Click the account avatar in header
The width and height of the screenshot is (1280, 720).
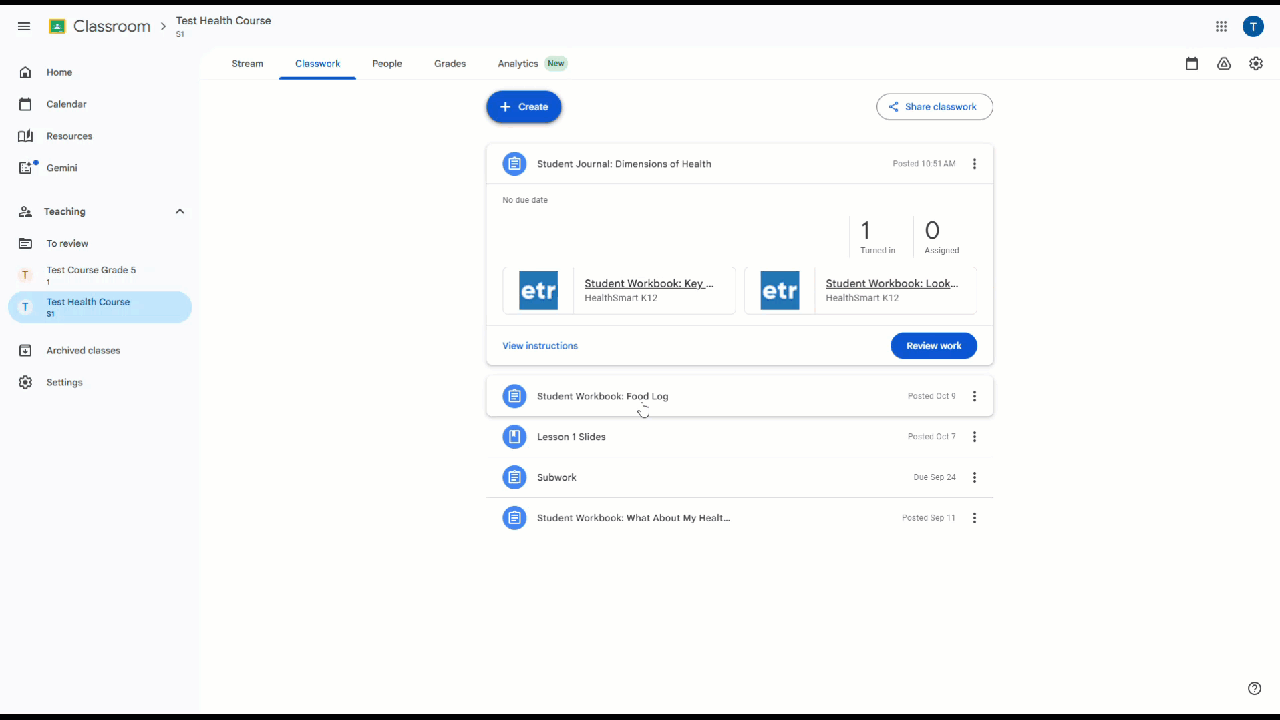coord(1253,27)
